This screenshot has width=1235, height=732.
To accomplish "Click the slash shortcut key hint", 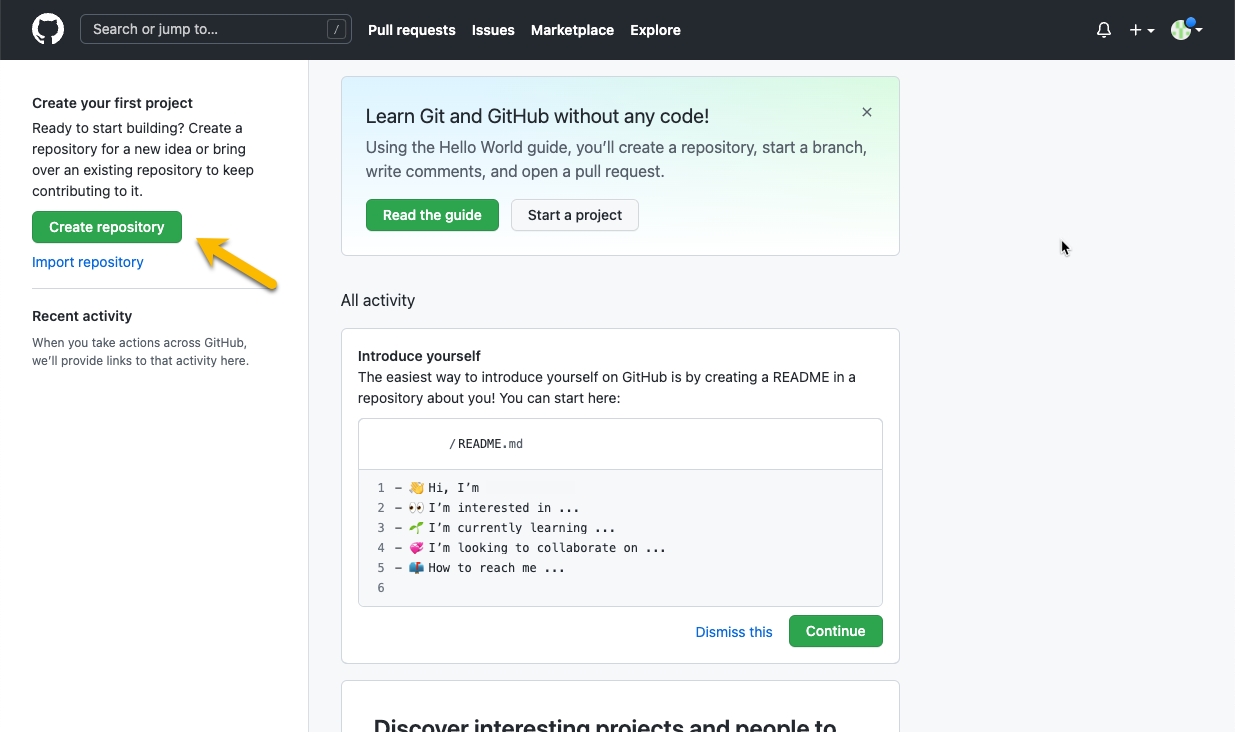I will [x=337, y=30].
